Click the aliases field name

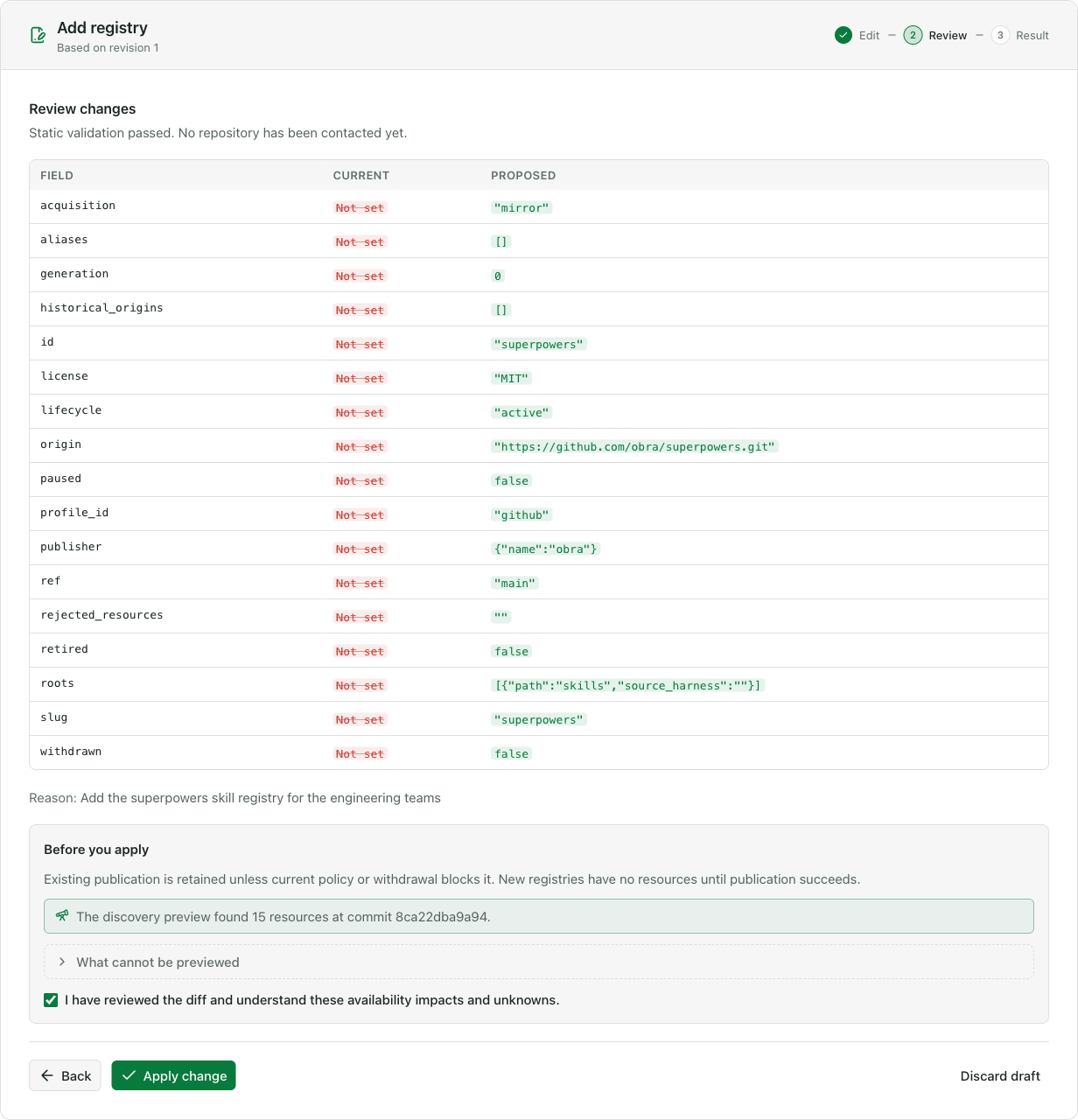coord(64,240)
